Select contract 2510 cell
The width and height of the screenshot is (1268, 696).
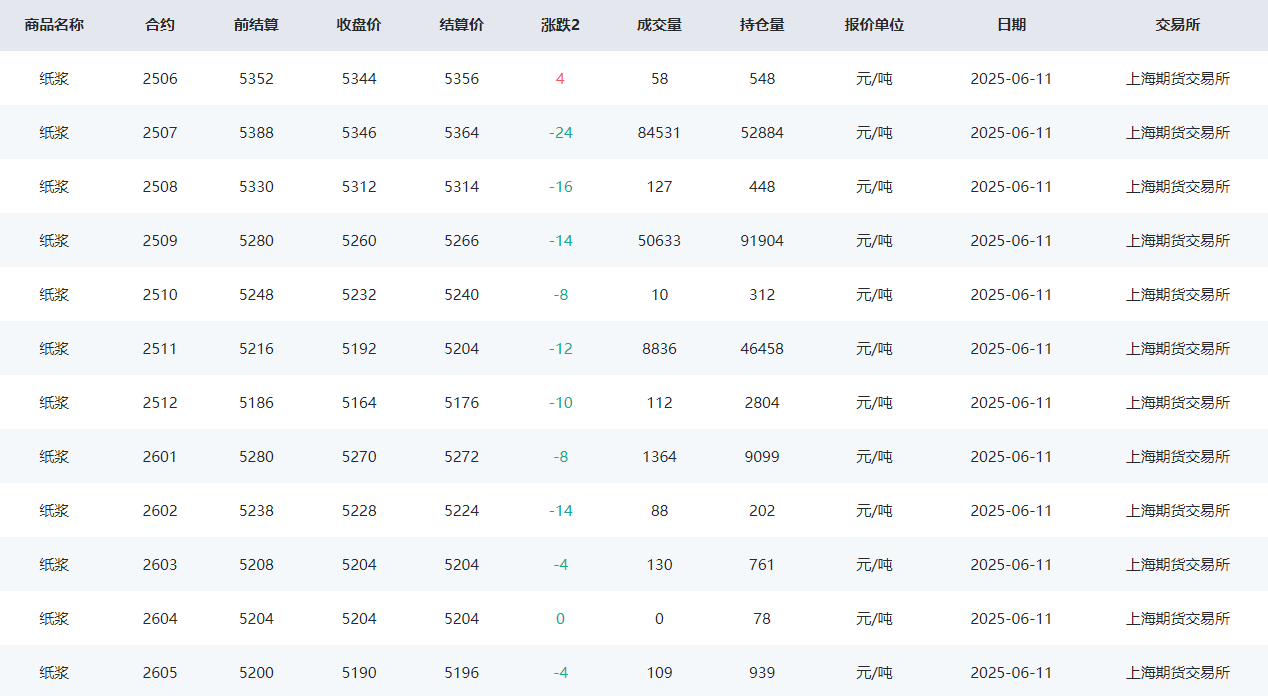[160, 295]
